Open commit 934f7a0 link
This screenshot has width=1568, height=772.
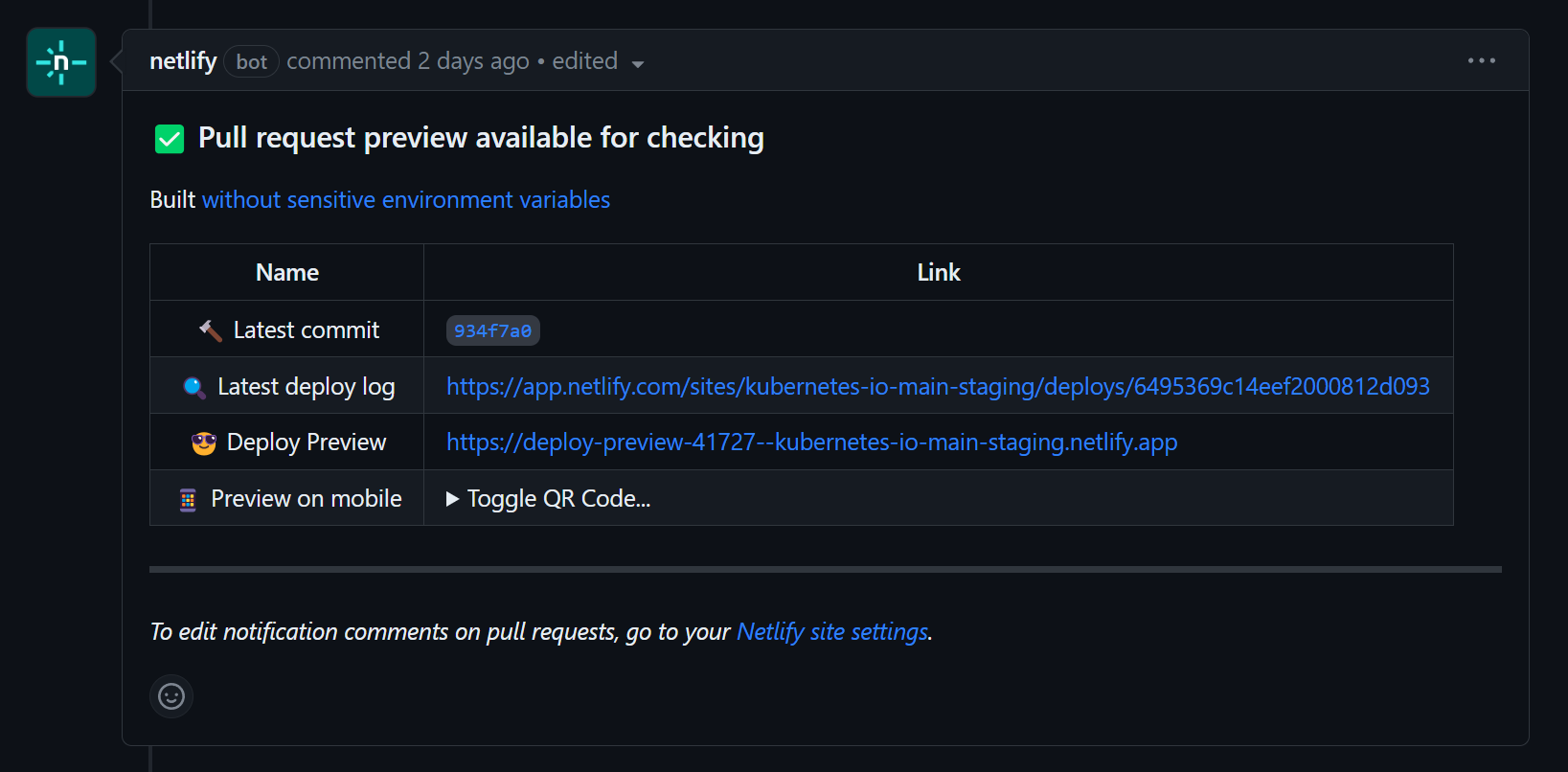[x=492, y=330]
